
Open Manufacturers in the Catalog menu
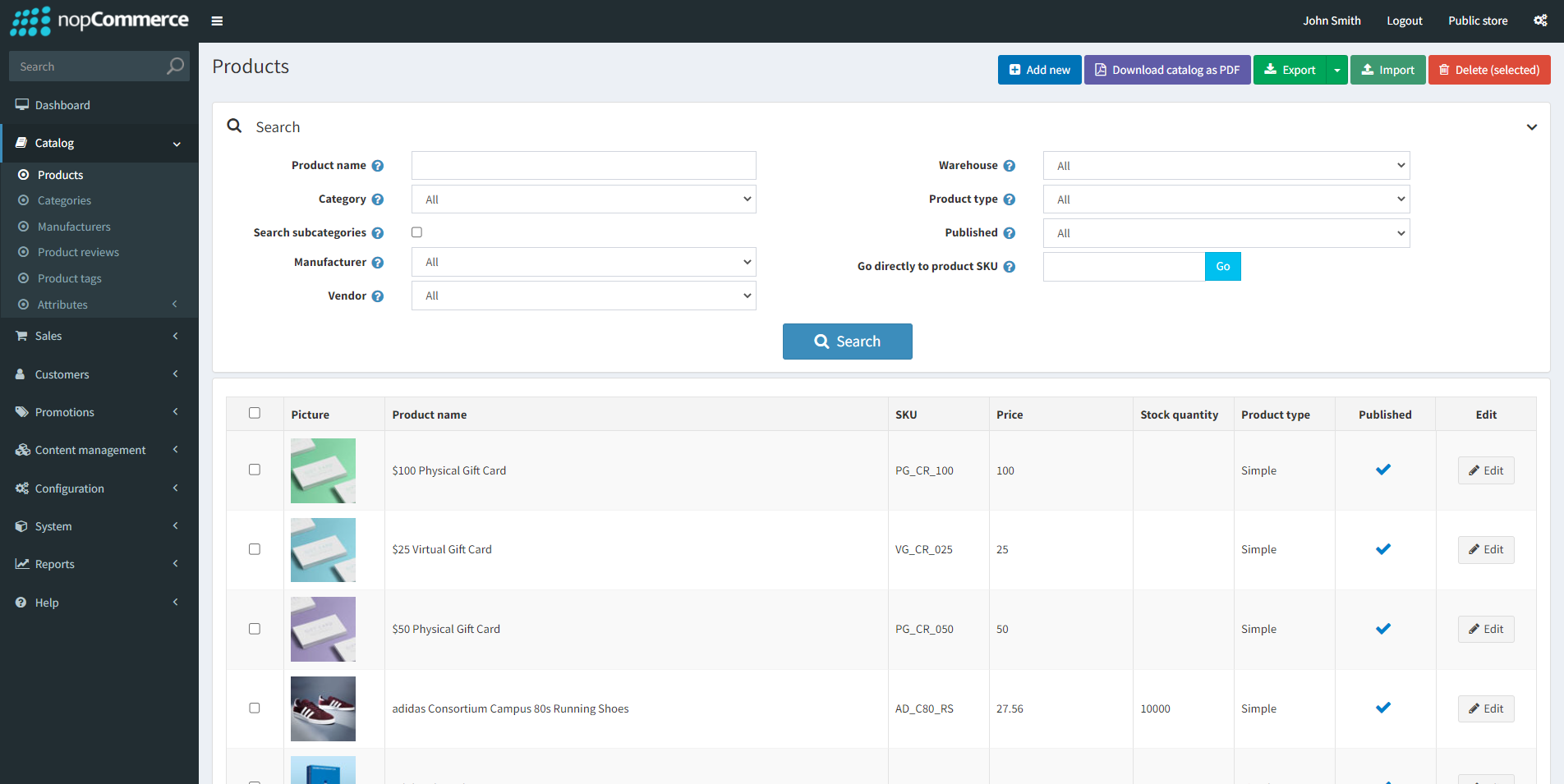74,227
